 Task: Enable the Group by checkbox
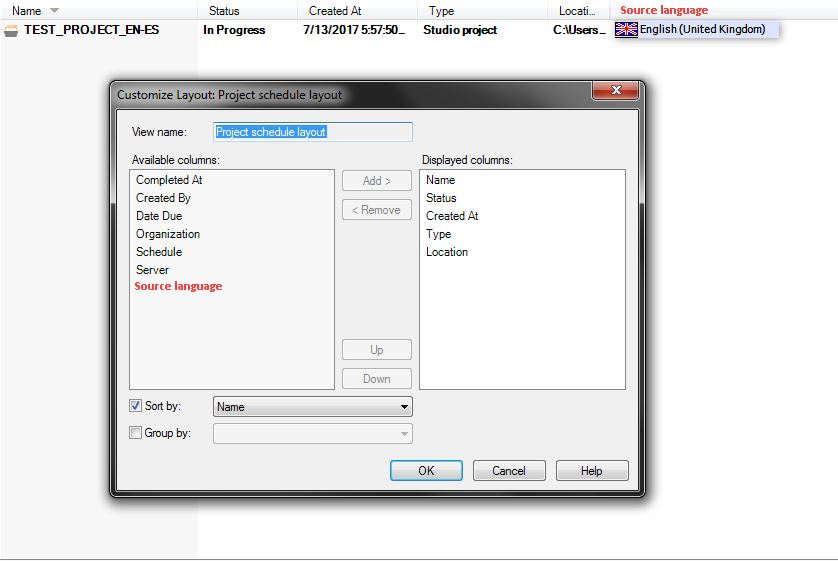pyautogui.click(x=135, y=432)
